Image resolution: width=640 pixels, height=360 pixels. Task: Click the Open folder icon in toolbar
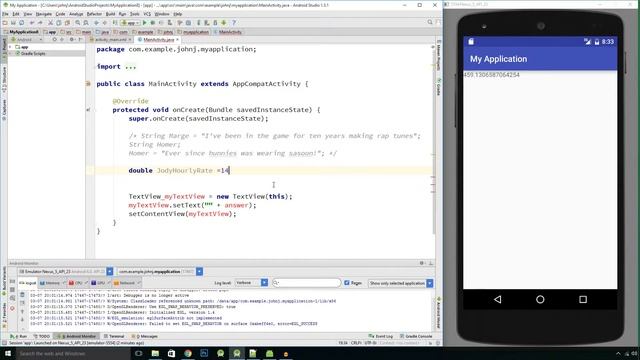click(5, 23)
